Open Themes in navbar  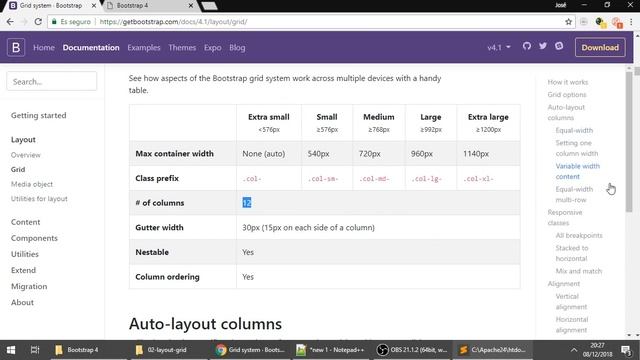pos(182,47)
